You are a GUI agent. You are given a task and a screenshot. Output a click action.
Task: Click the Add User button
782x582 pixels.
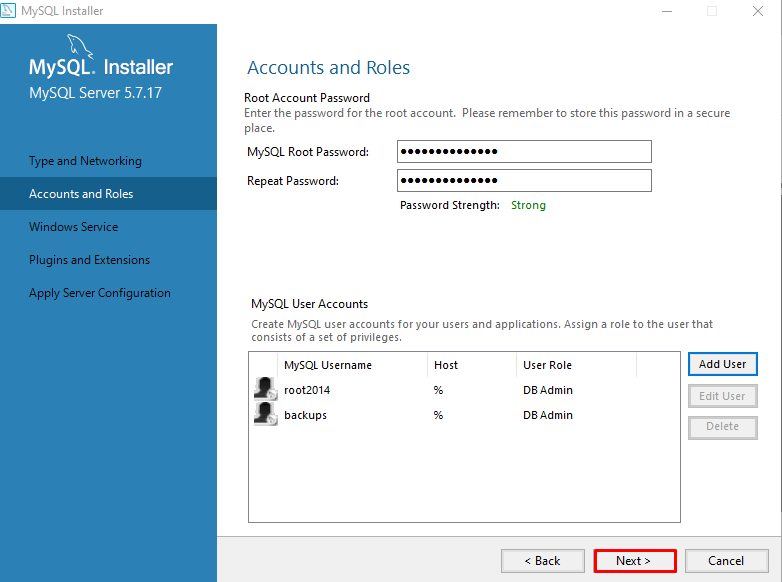click(x=723, y=364)
